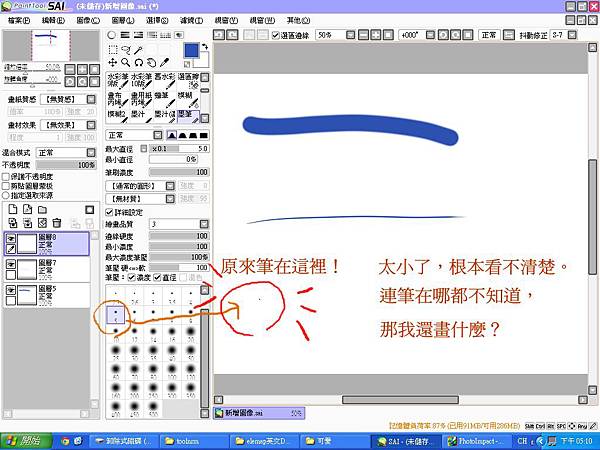The width and height of the screenshot is (600, 450).
Task: Click the layer mask icon
Action: point(89,209)
